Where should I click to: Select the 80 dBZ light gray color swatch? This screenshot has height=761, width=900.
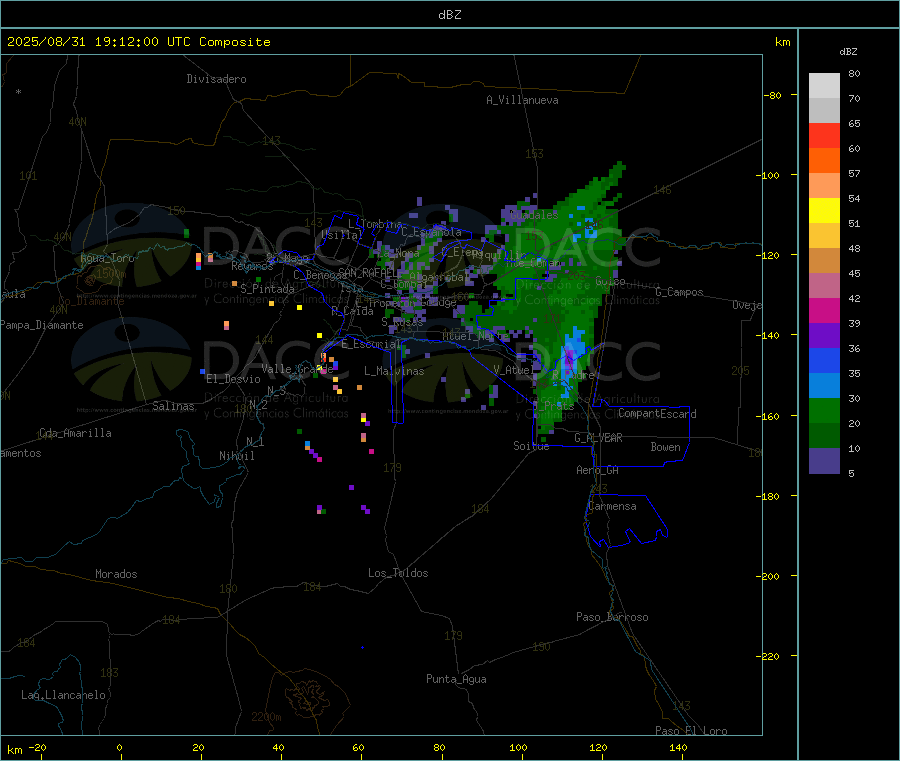824,86
